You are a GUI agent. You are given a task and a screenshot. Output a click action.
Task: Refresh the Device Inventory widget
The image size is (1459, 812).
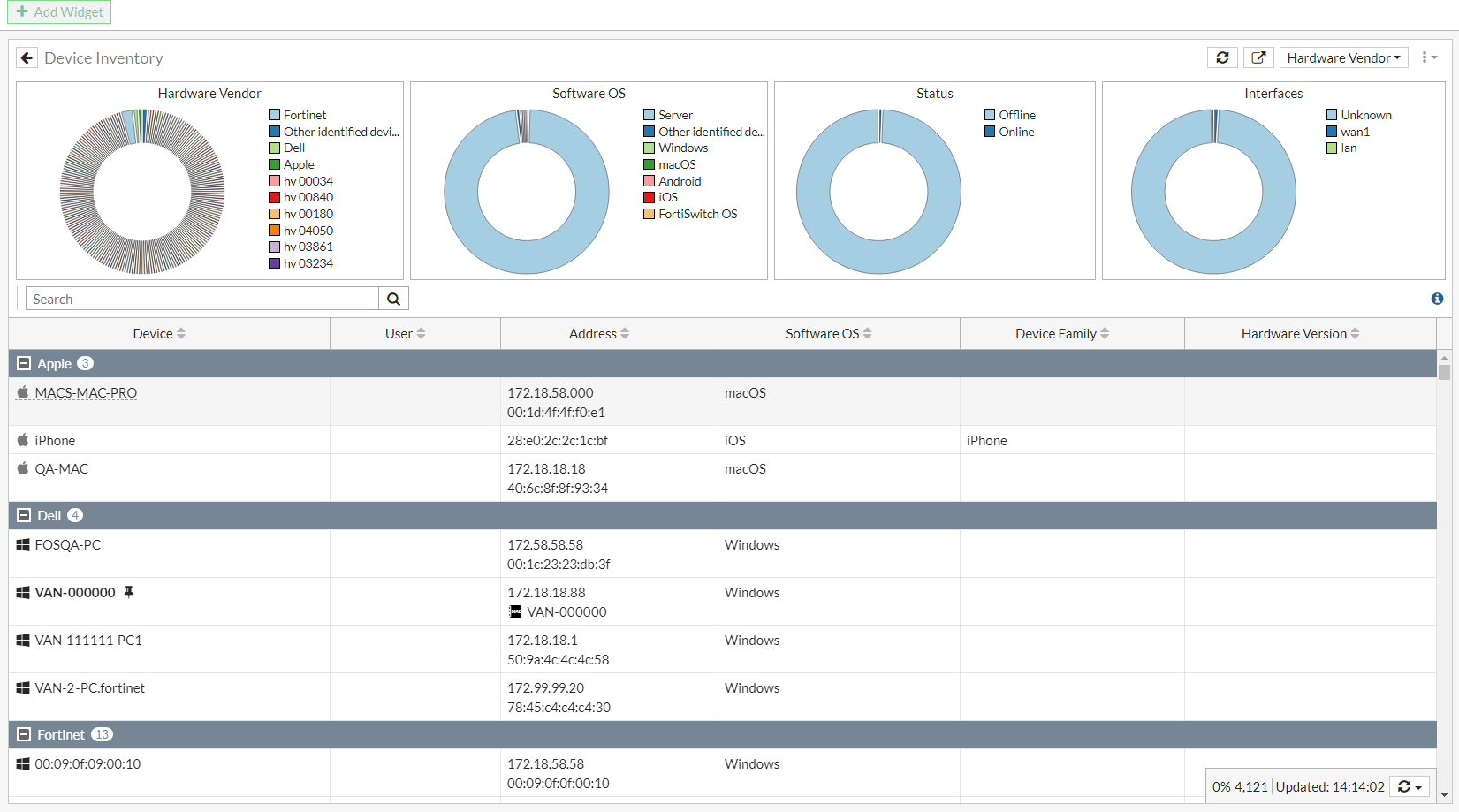click(1222, 58)
